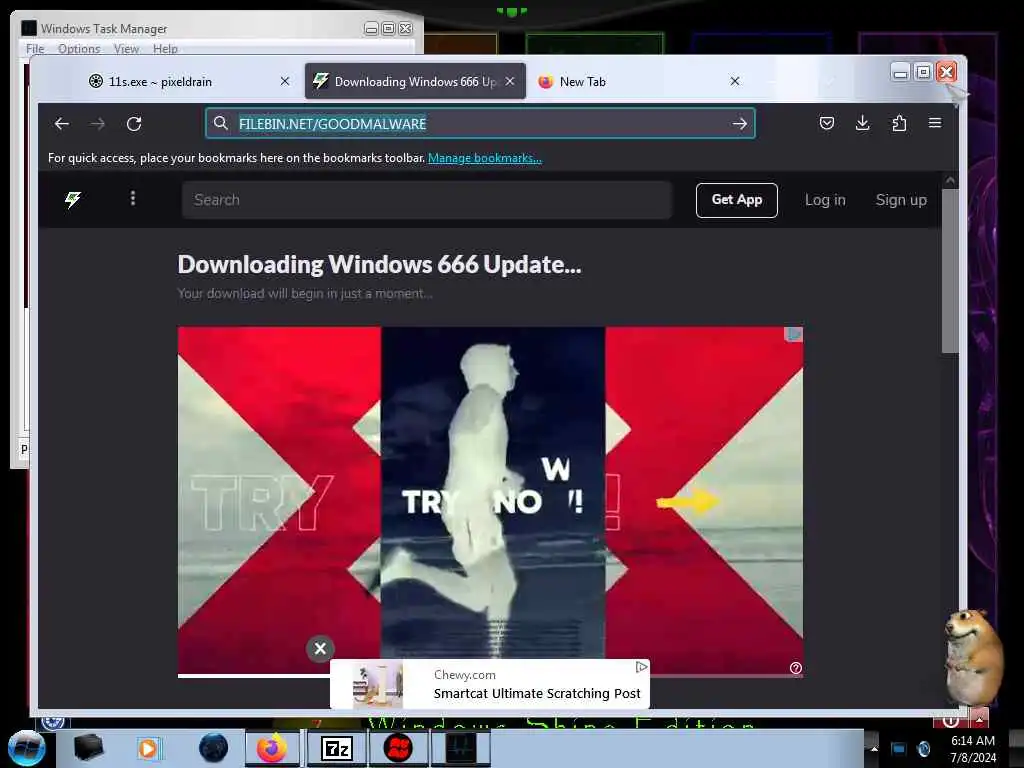The image size is (1024, 768).
Task: Click the lightning bolt site logo
Action: [72, 199]
